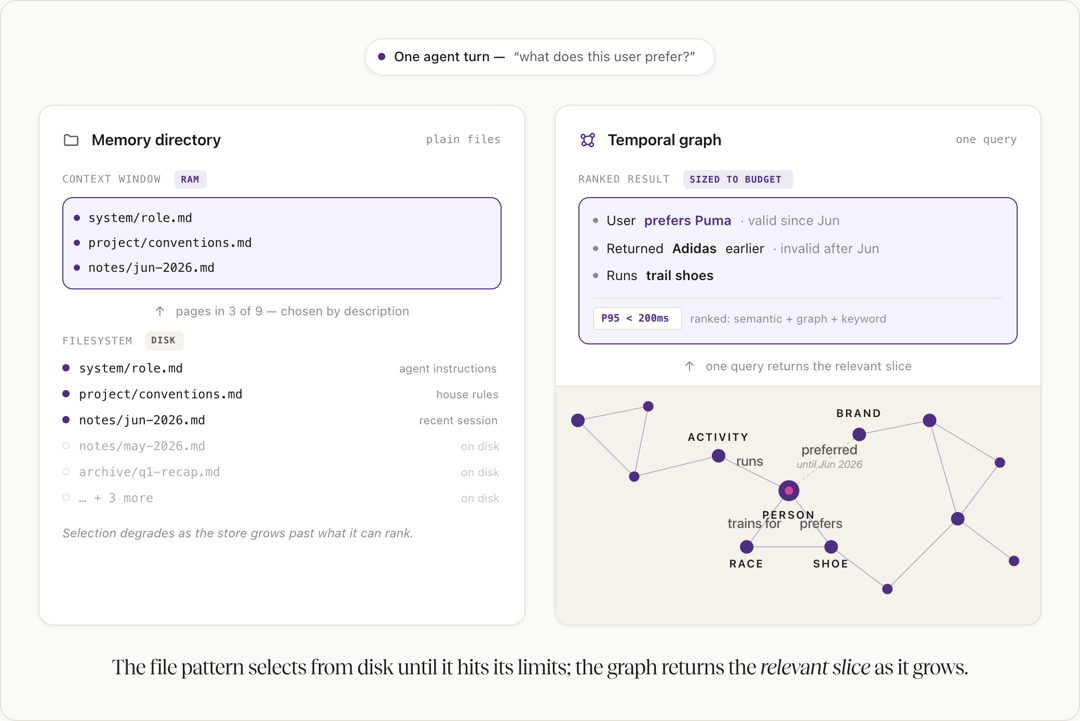The height and width of the screenshot is (721, 1080).
Task: Select the BRAND node in the graph
Action: point(859,435)
